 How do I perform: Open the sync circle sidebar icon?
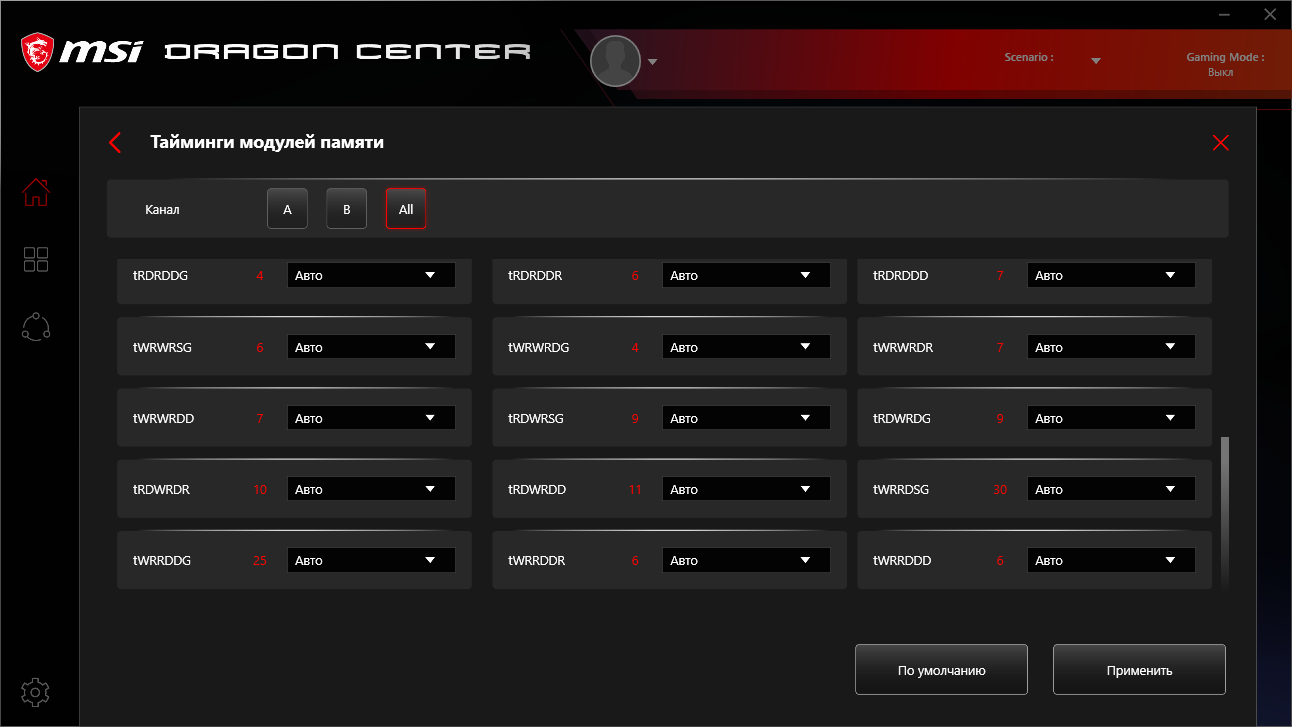(36, 327)
